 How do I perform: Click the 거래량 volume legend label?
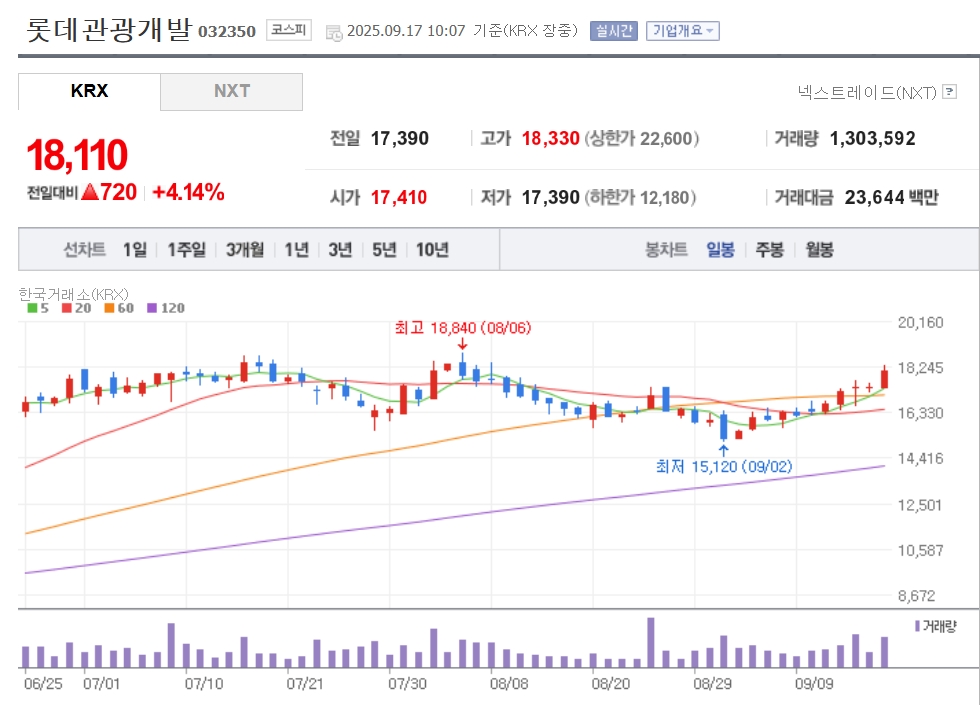click(x=939, y=626)
